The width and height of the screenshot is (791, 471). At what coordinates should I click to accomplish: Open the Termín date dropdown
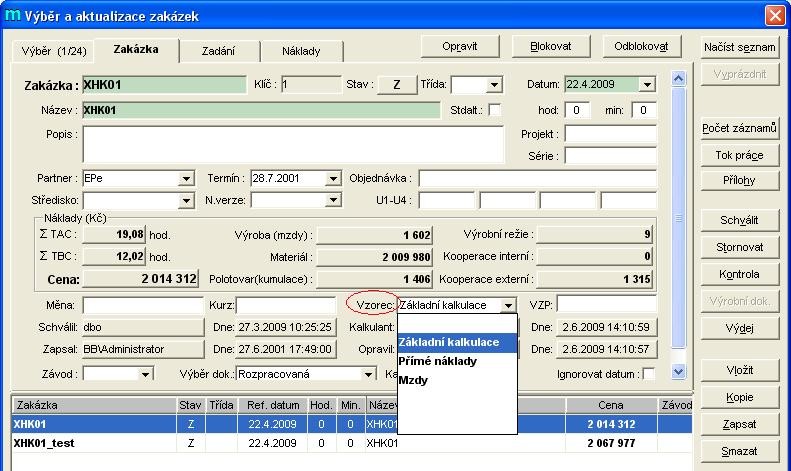pos(333,179)
